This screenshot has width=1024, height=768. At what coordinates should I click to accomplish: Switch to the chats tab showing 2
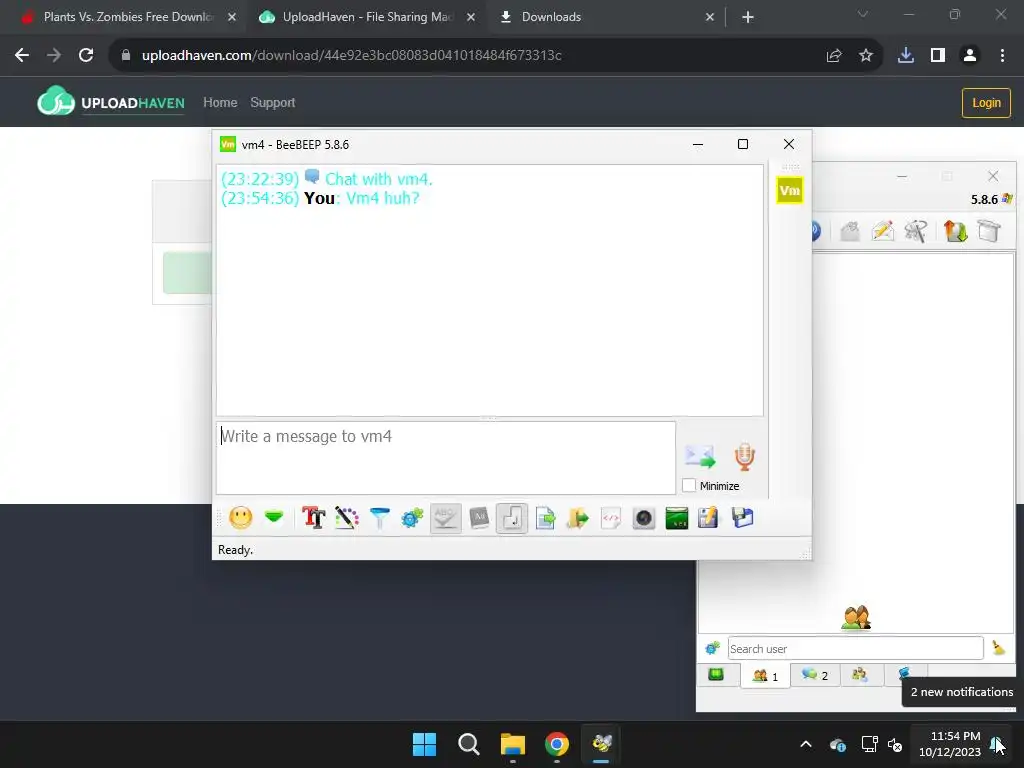(815, 675)
